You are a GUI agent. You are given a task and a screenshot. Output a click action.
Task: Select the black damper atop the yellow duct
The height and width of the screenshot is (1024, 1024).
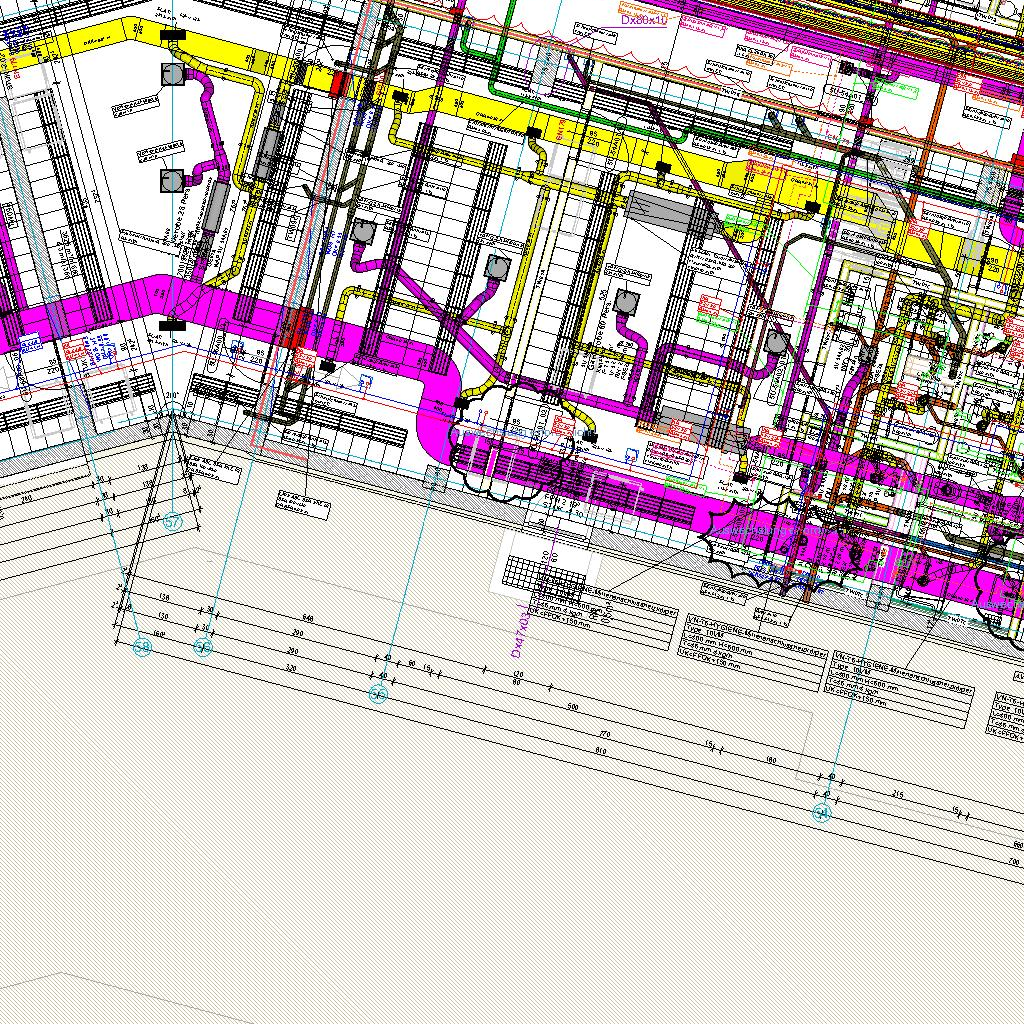[x=172, y=36]
